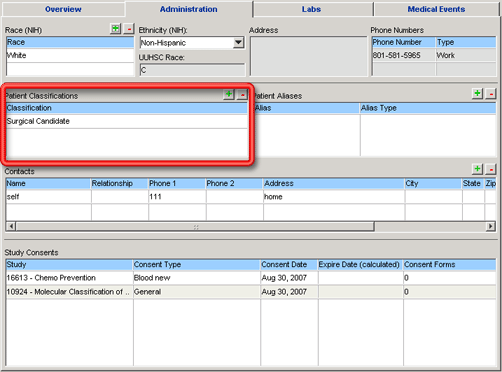Click the Alias Type column header

428,108
